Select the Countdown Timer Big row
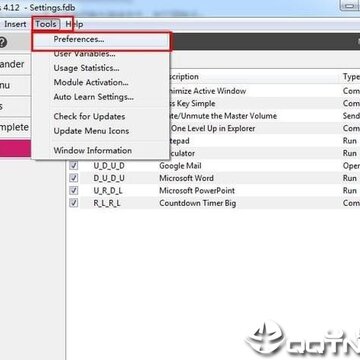360x360 pixels. point(213,203)
